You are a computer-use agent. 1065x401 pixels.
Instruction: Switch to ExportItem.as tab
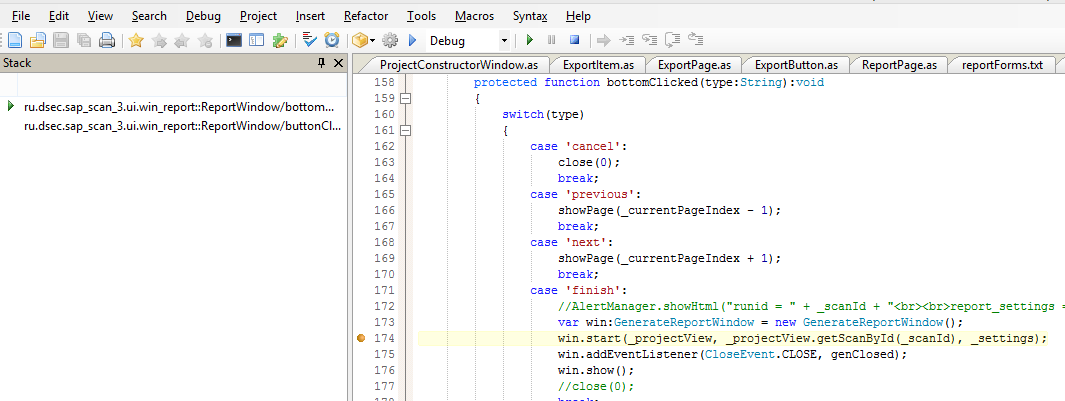tap(598, 65)
